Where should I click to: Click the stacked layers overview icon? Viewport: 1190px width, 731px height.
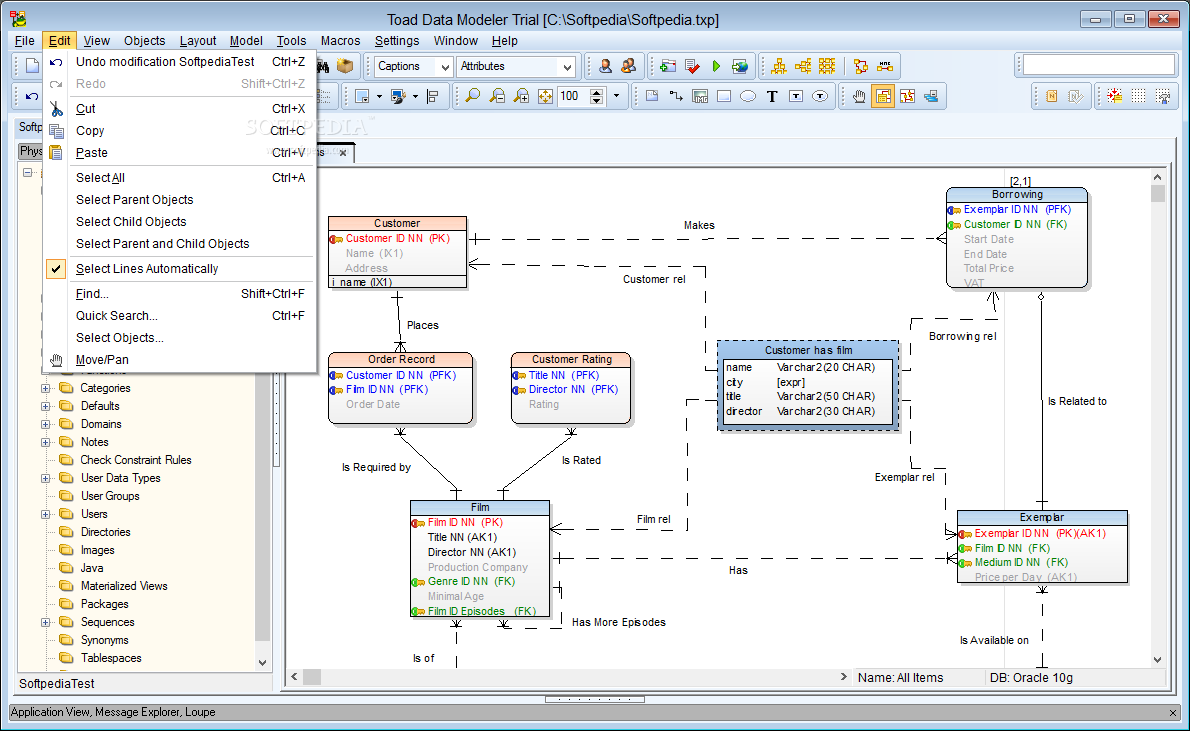coord(931,96)
